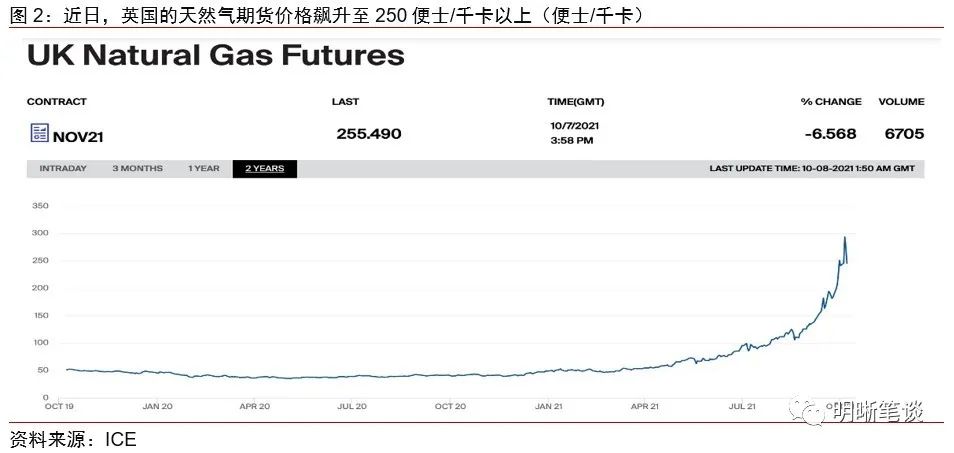This screenshot has height=453, width=954.
Task: Click the TIME(GMT) column header
Action: pos(576,102)
